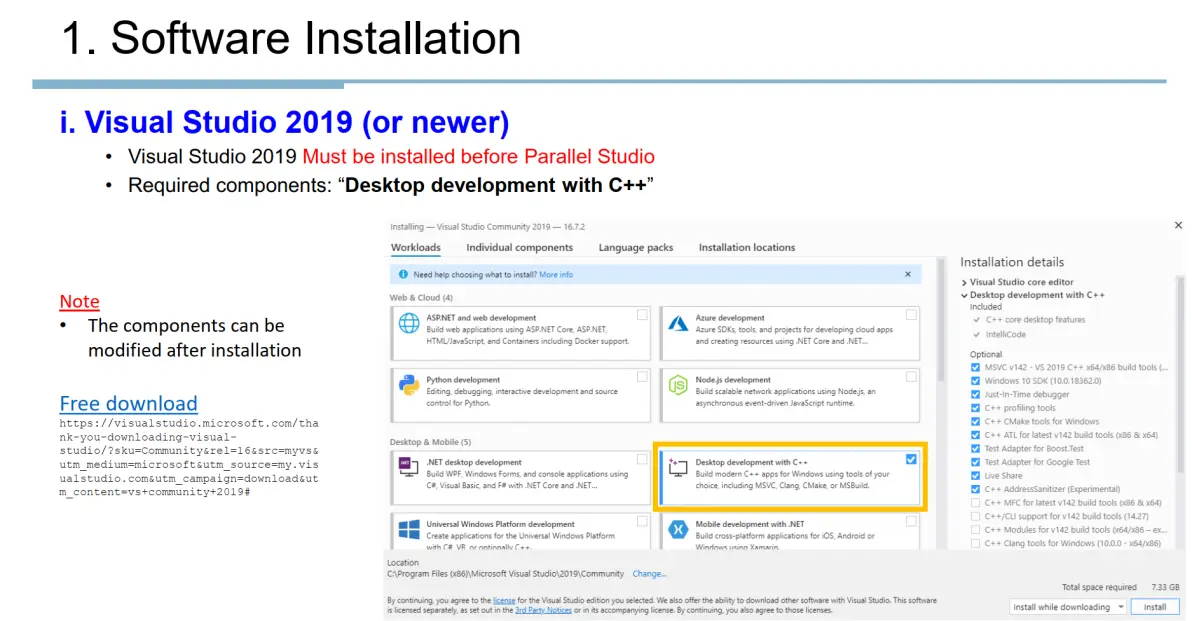
Task: Enable the C++ MFC for latest v142 checkbox
Action: [x=975, y=502]
